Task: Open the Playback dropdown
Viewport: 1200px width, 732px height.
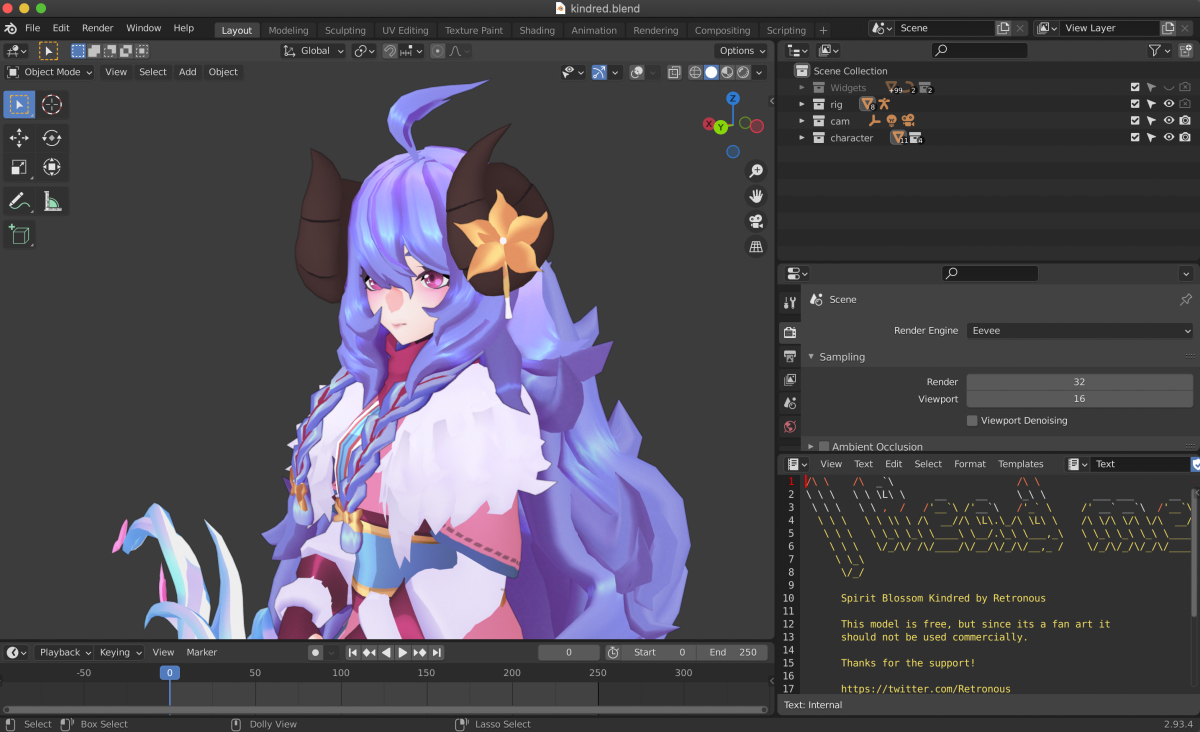Action: (65, 652)
